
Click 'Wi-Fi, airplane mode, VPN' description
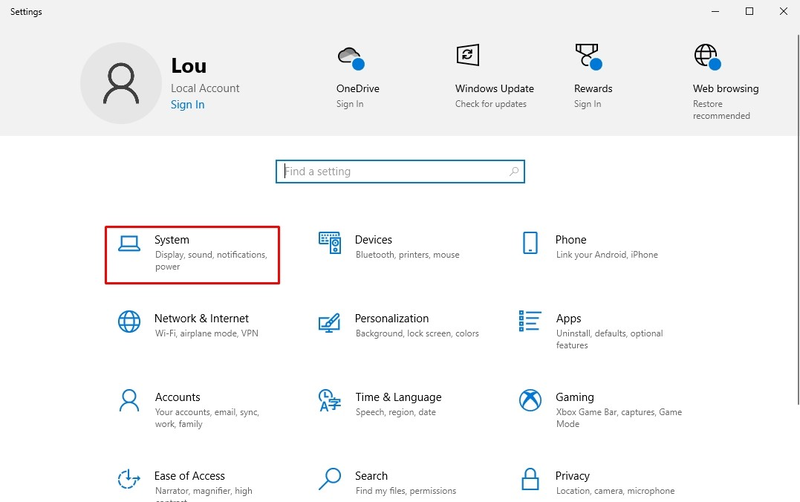pyautogui.click(x=207, y=333)
